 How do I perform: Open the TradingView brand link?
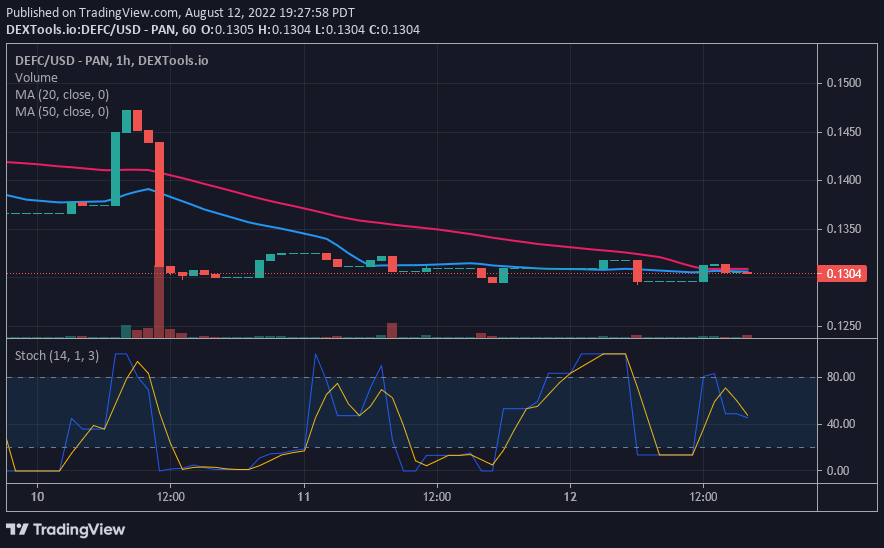point(65,529)
